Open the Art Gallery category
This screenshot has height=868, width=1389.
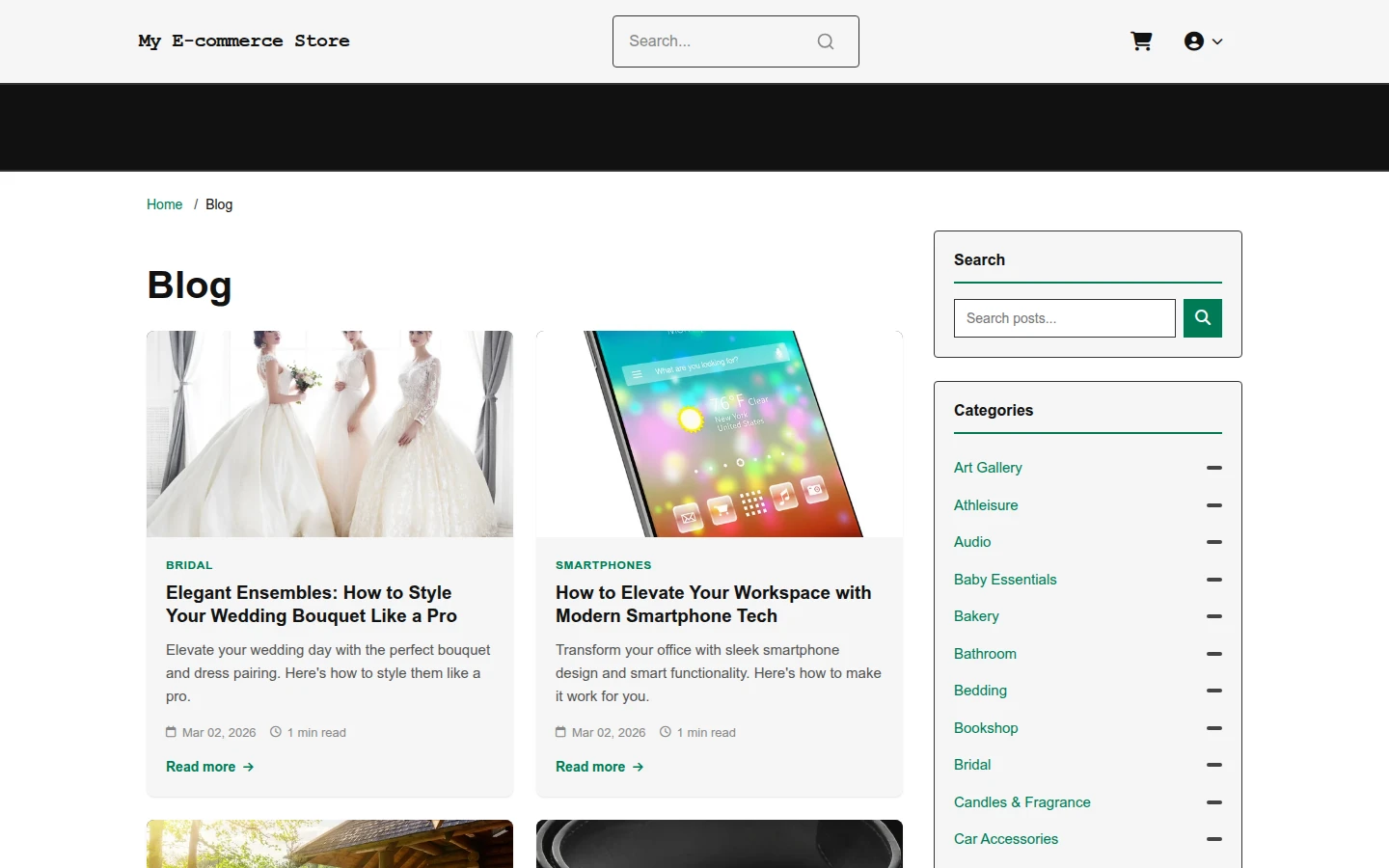tap(988, 468)
